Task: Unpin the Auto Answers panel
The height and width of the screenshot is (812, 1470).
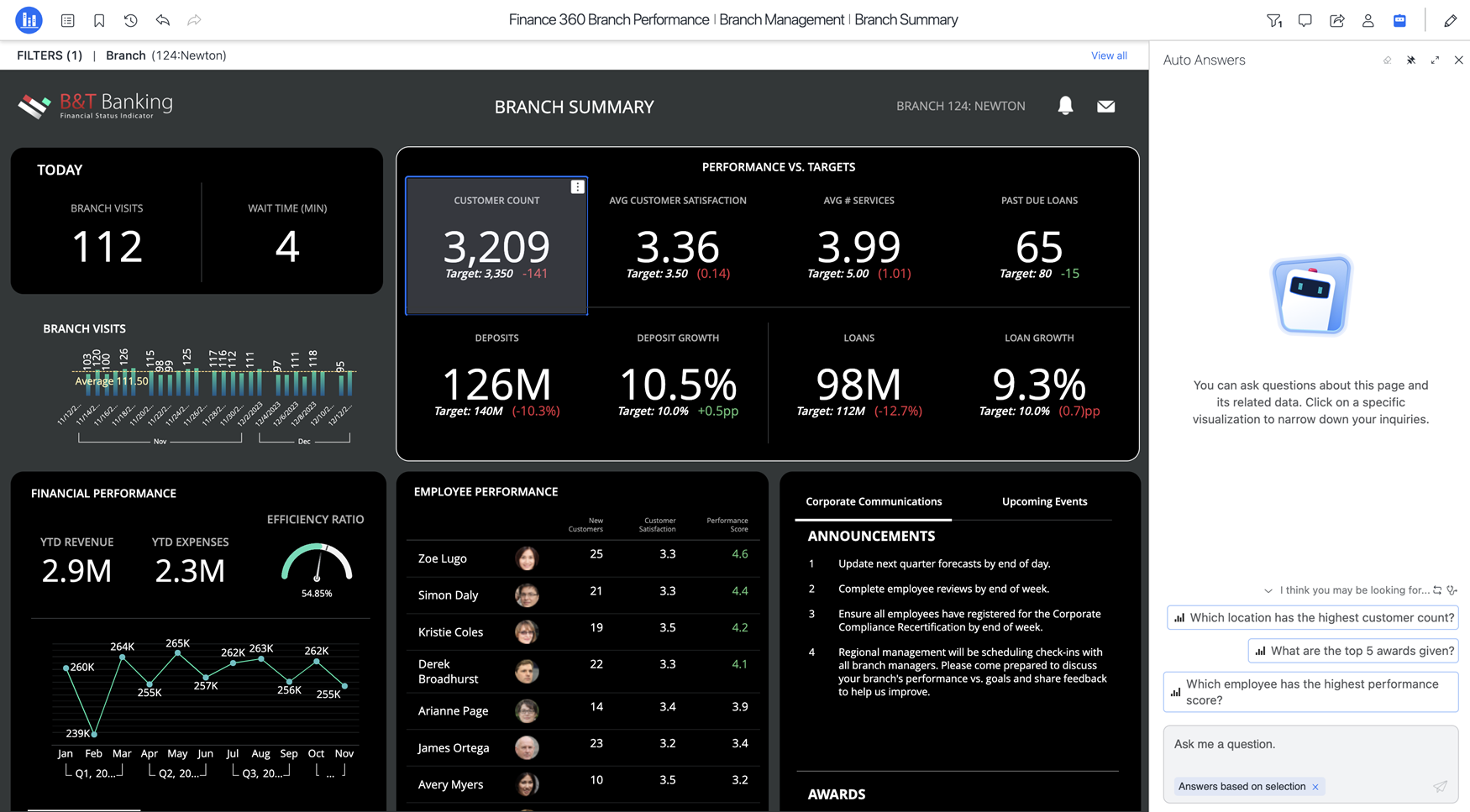Action: [x=1411, y=60]
